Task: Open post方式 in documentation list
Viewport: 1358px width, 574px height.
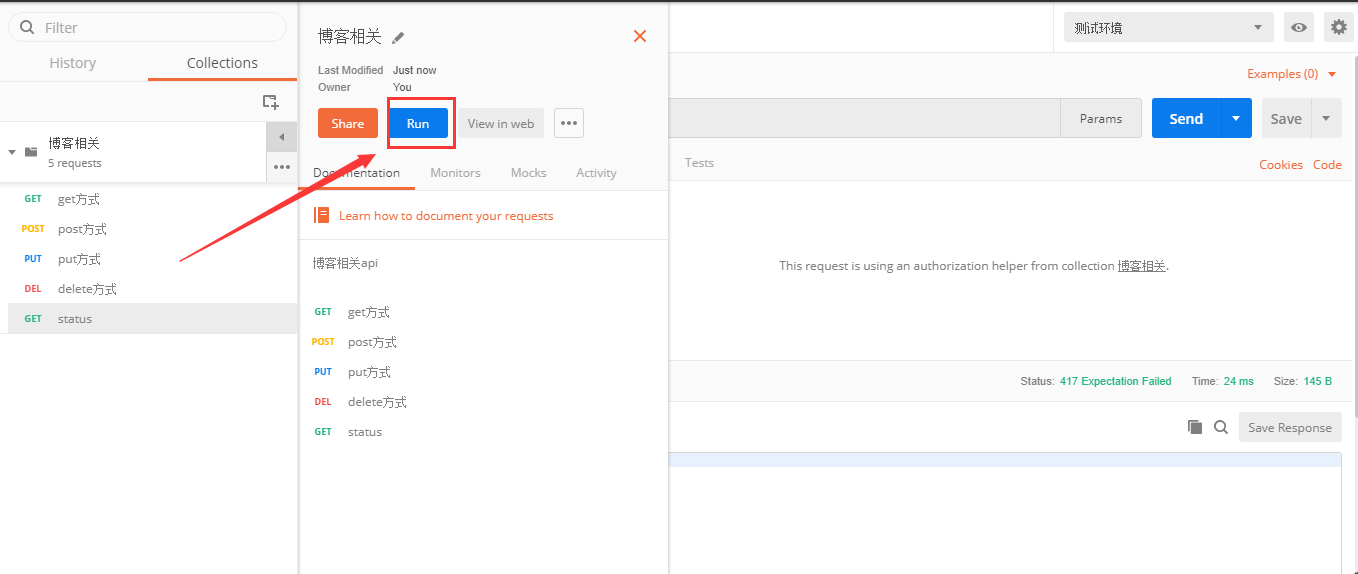Action: 372,342
